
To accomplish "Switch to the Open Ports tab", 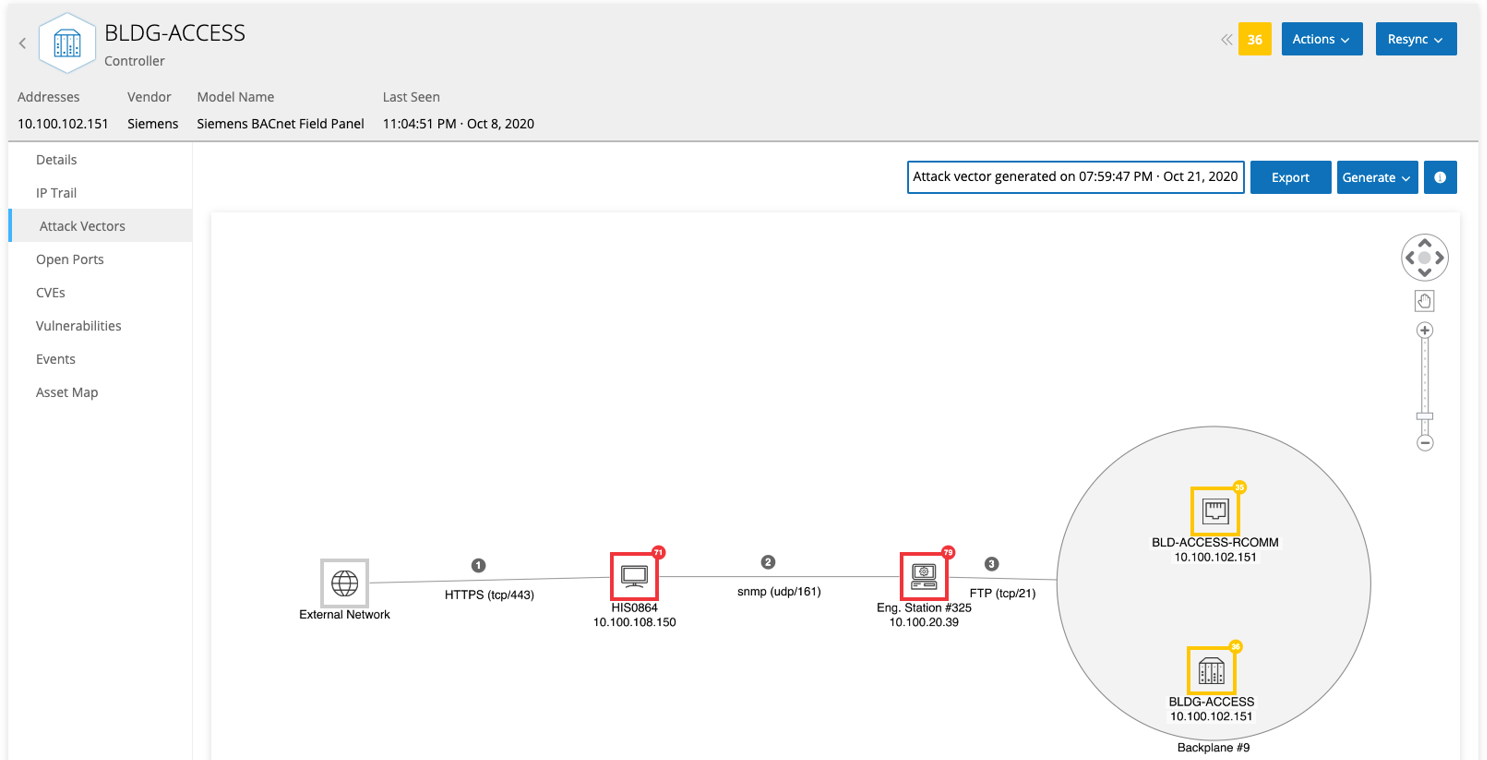I will 70,259.
